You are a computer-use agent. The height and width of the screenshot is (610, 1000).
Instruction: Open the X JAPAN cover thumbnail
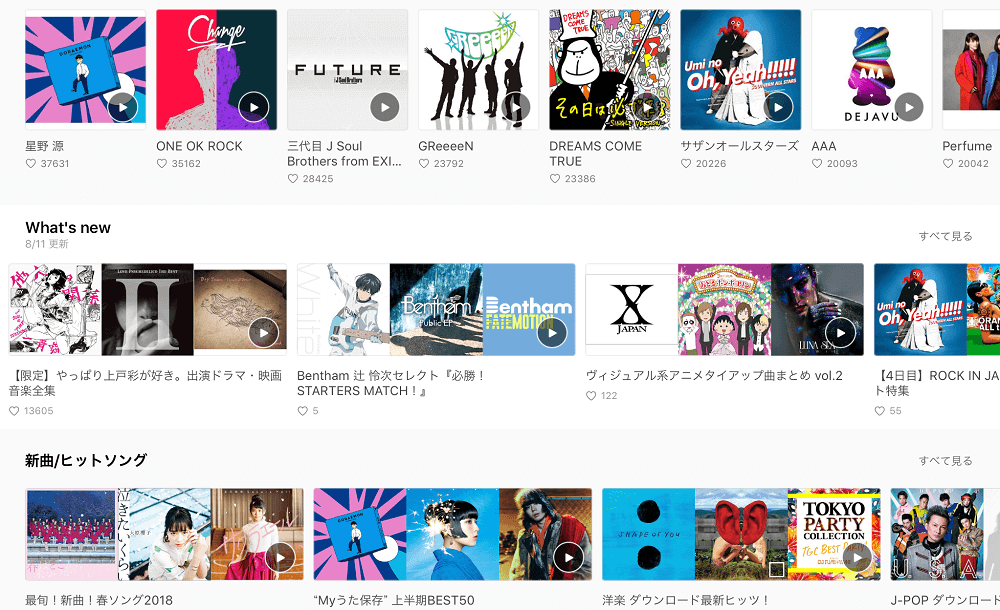click(x=632, y=309)
